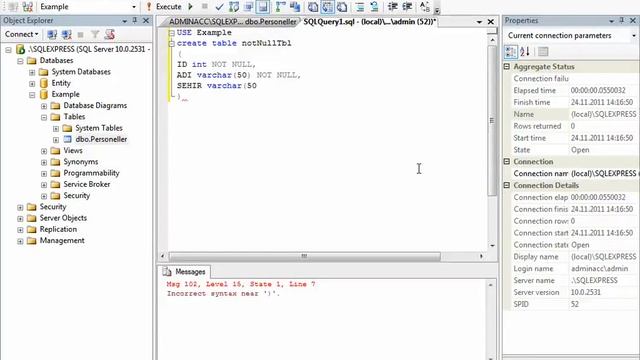Toggle Include Client Statistics

[x=295, y=7]
